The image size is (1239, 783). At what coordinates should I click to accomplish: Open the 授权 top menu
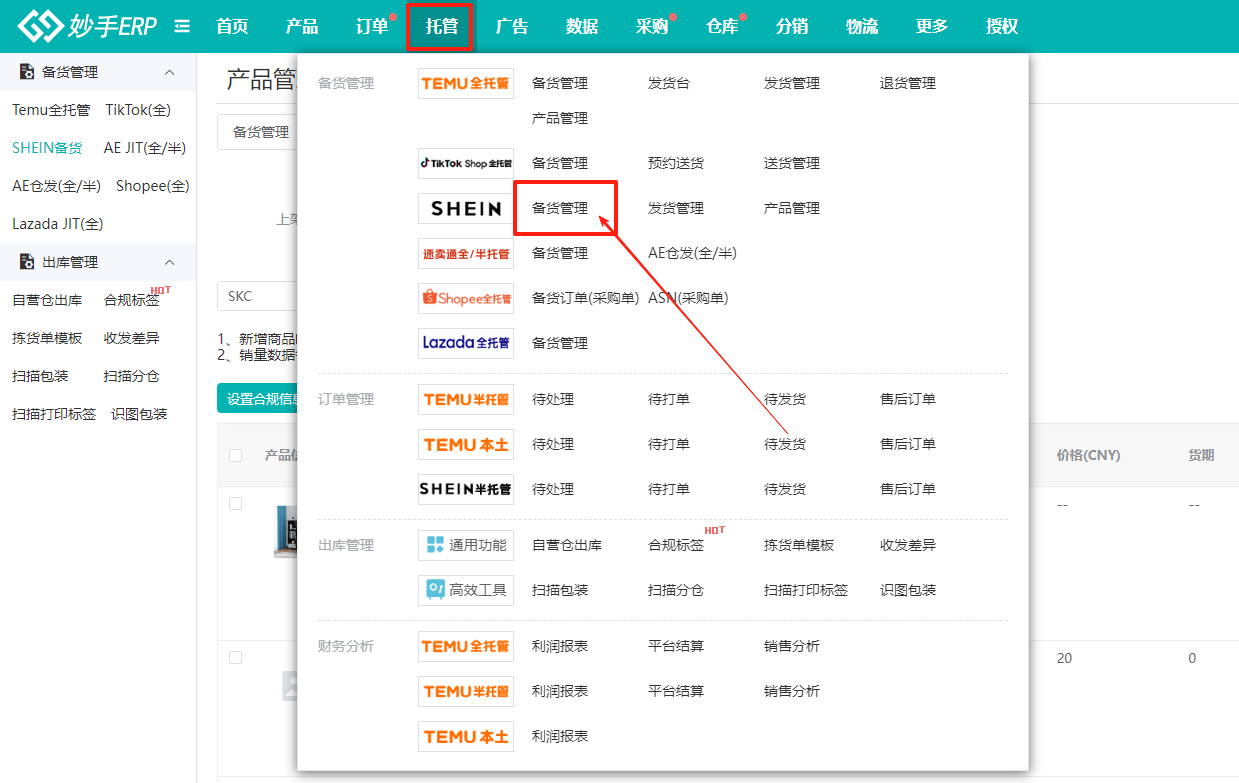pyautogui.click(x=1002, y=26)
